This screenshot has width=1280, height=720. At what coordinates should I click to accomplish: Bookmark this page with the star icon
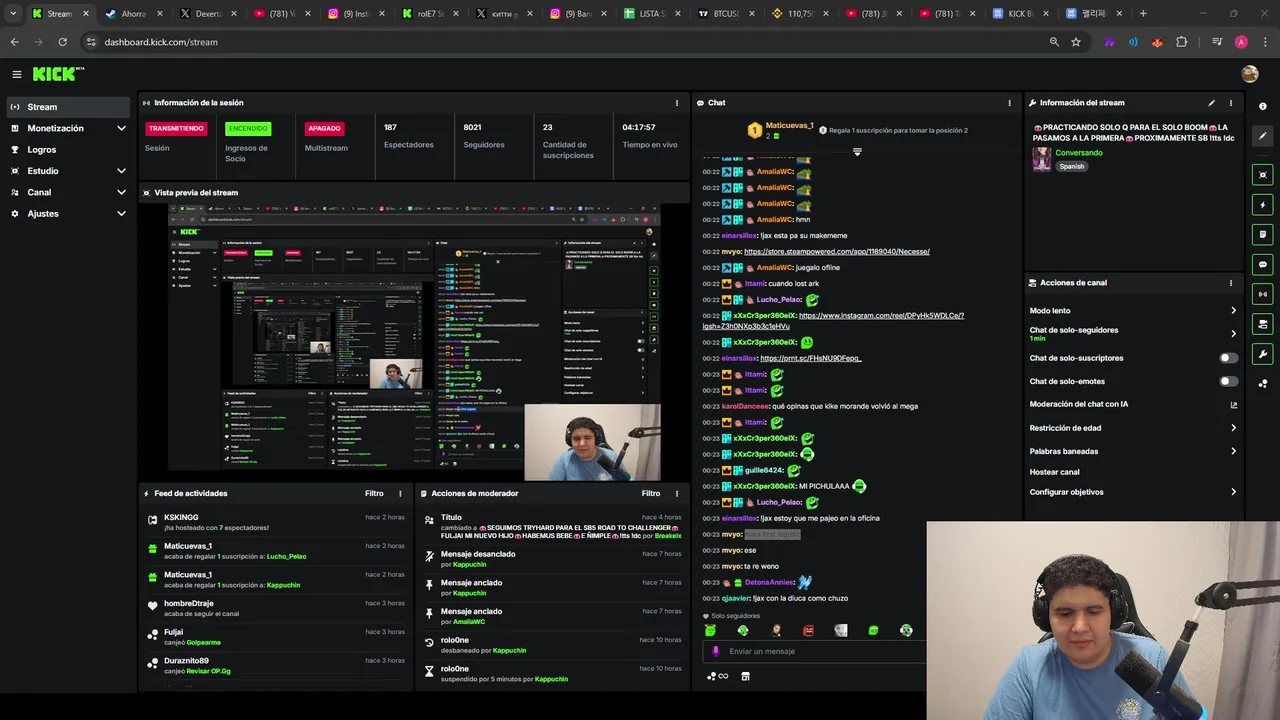coord(1076,42)
